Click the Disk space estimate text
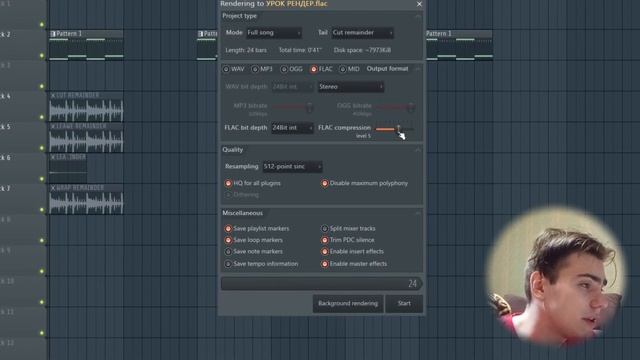 [x=362, y=50]
